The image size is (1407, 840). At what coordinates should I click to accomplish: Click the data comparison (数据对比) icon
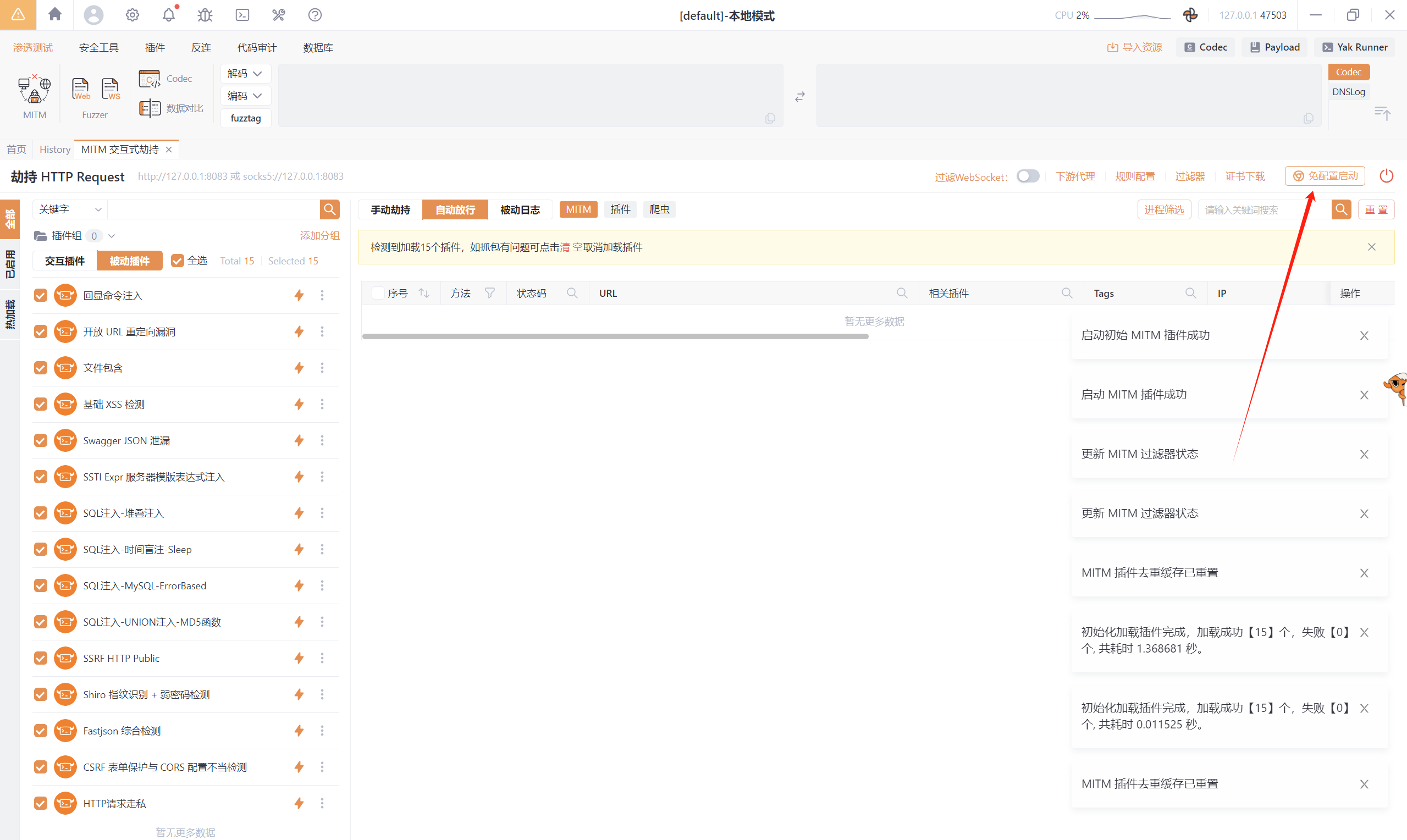coord(150,108)
